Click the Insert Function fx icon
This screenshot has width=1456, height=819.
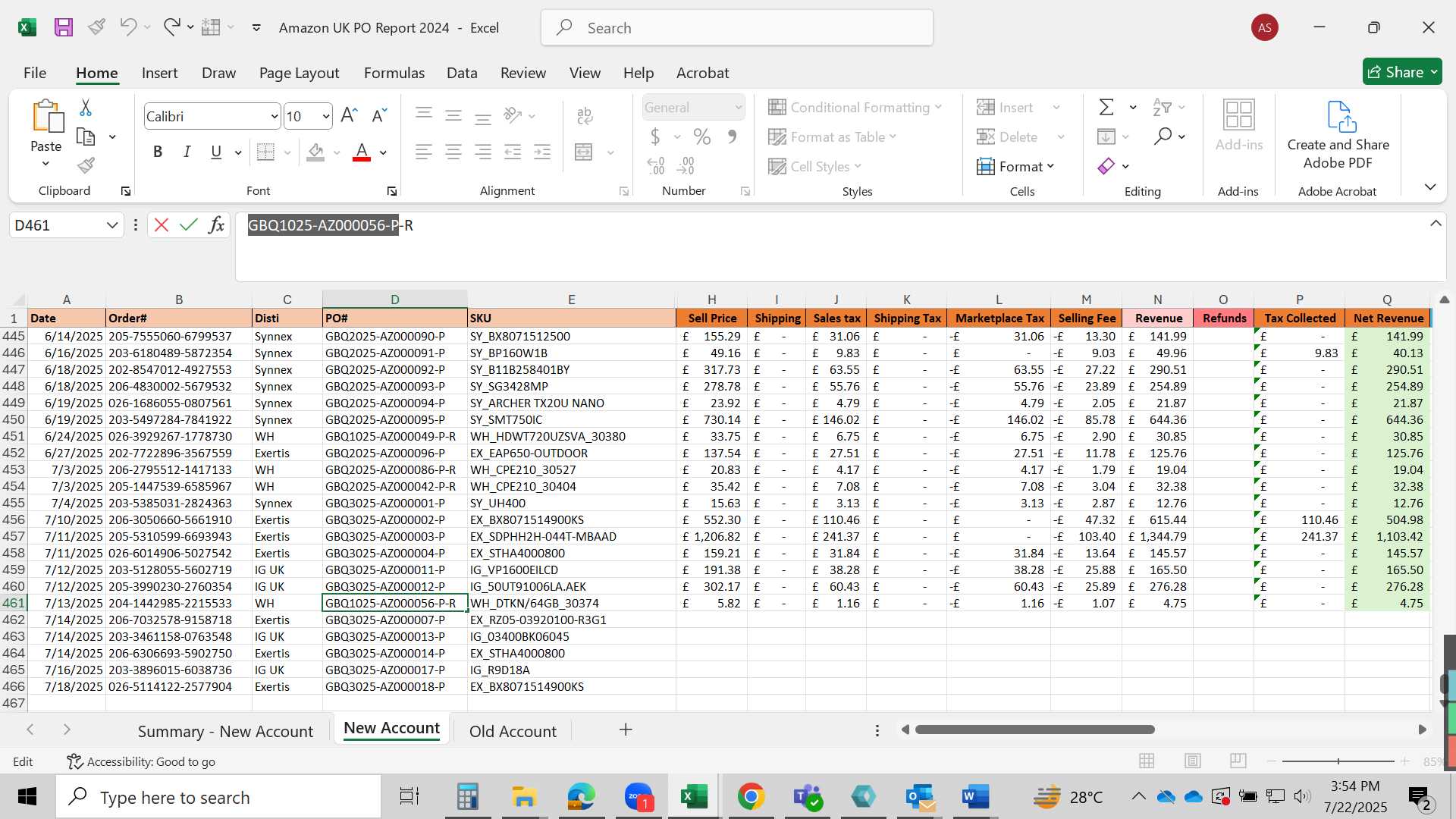pos(217,225)
